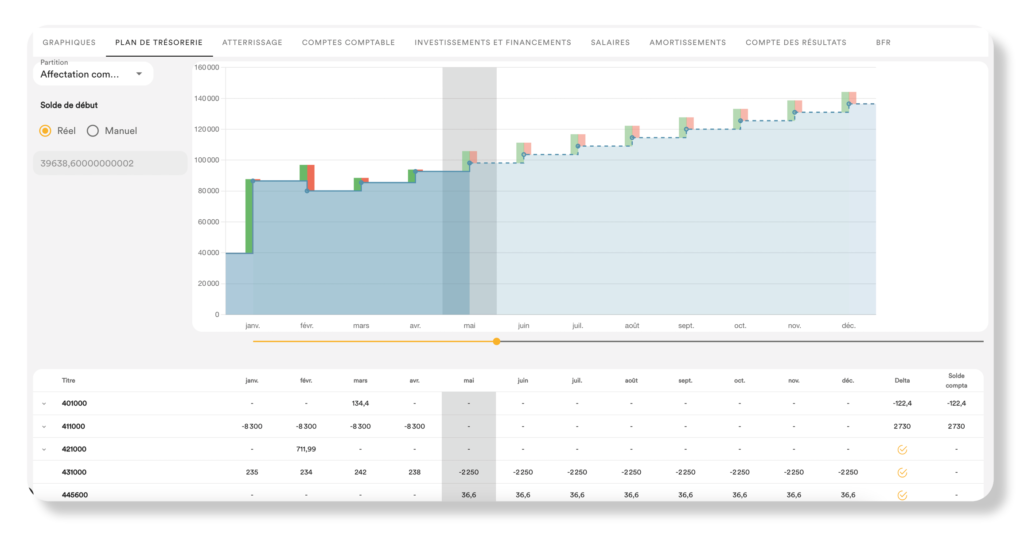Click the May data point on the chart

(470, 163)
